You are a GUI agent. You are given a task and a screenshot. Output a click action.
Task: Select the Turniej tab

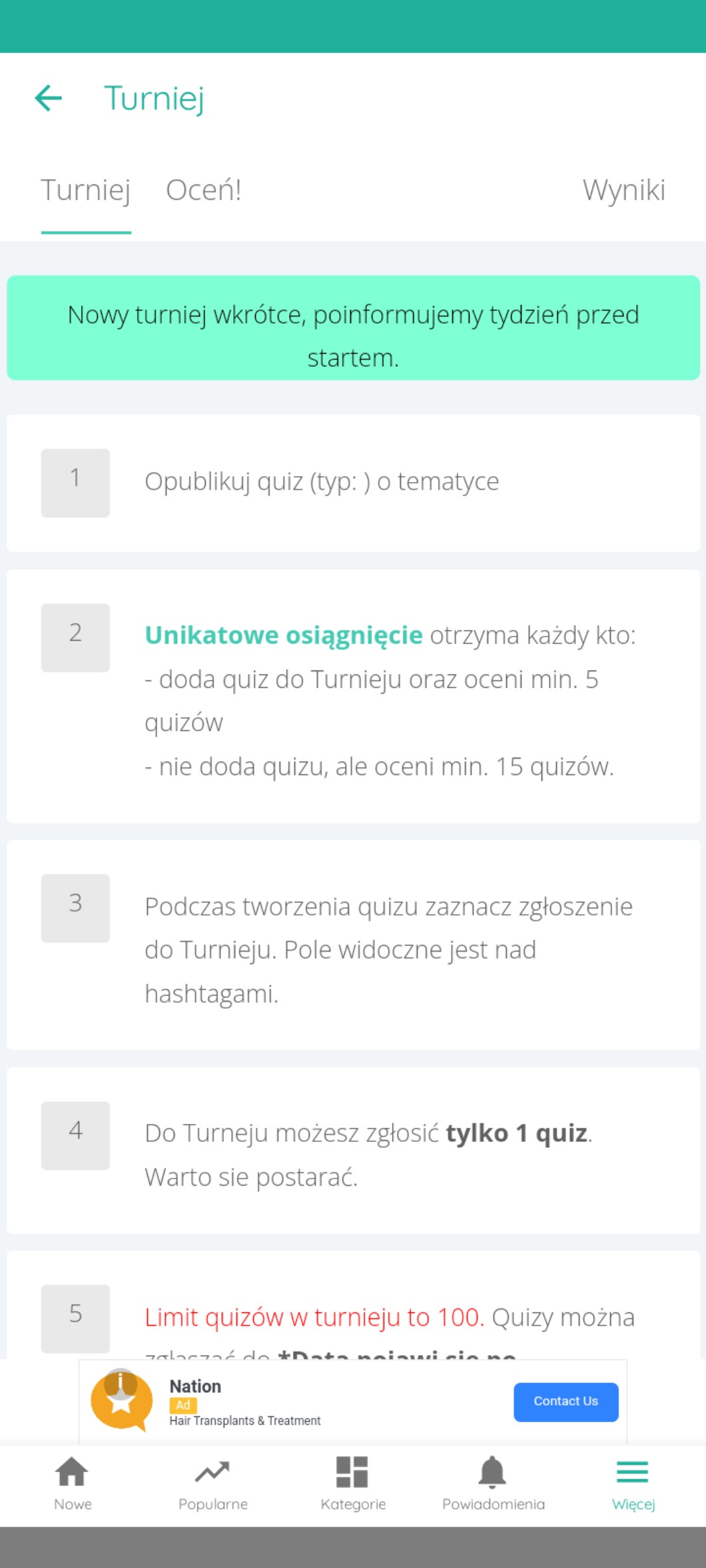86,190
